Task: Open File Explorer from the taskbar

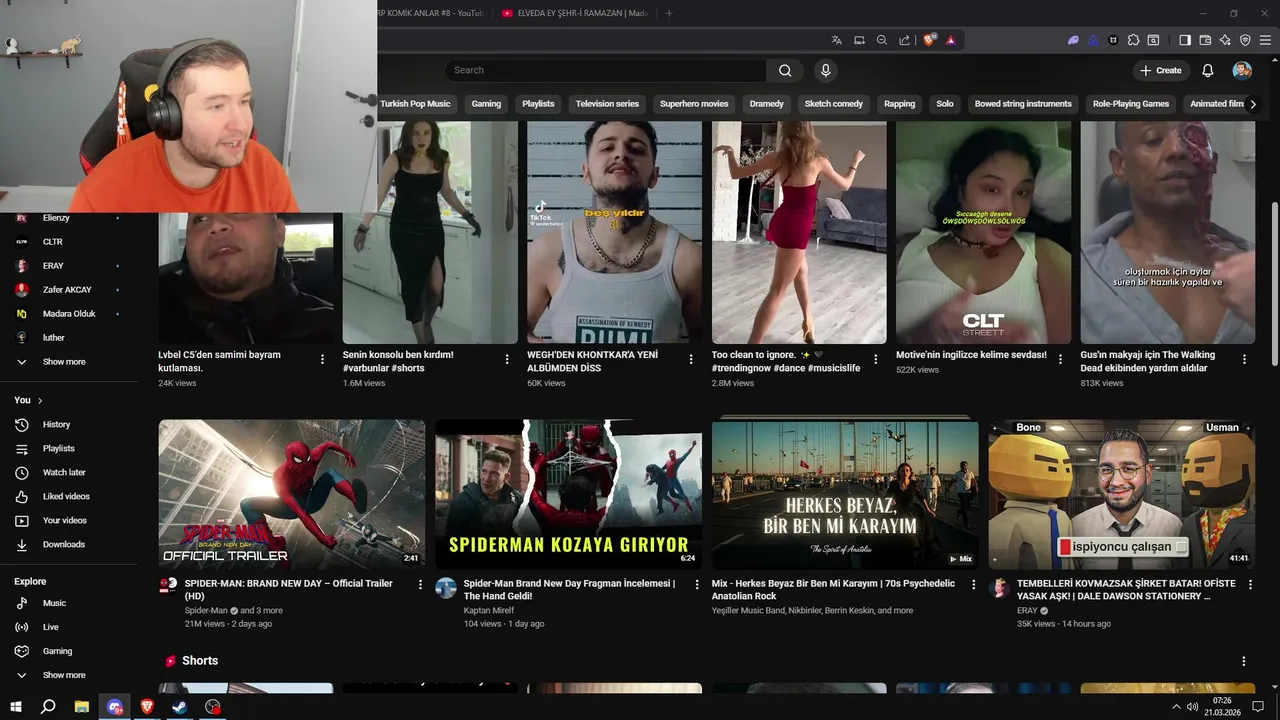Action: click(x=82, y=707)
